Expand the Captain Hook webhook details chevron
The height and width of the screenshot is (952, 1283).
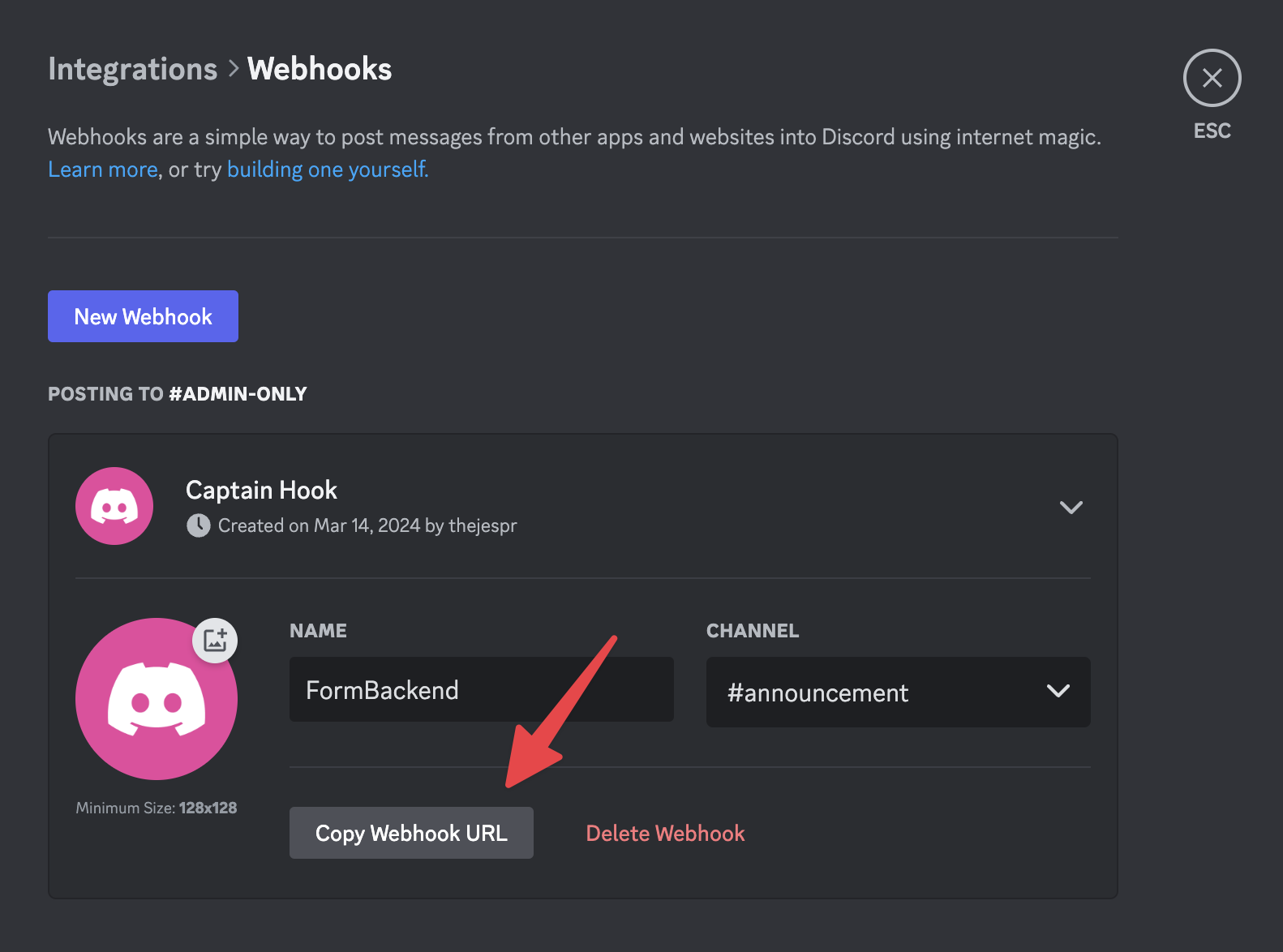(x=1071, y=507)
